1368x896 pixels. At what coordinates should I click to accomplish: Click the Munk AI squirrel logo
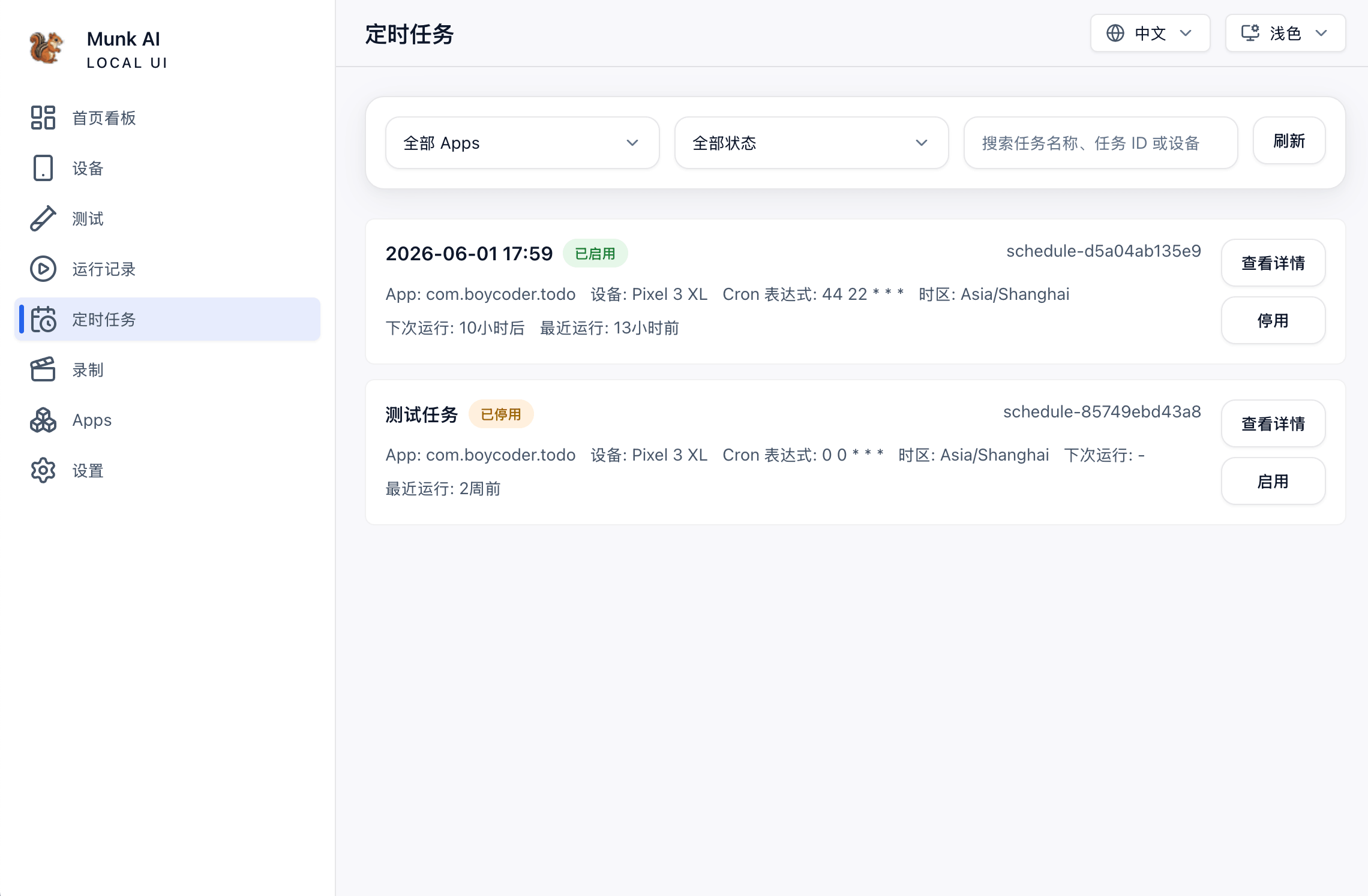[46, 47]
